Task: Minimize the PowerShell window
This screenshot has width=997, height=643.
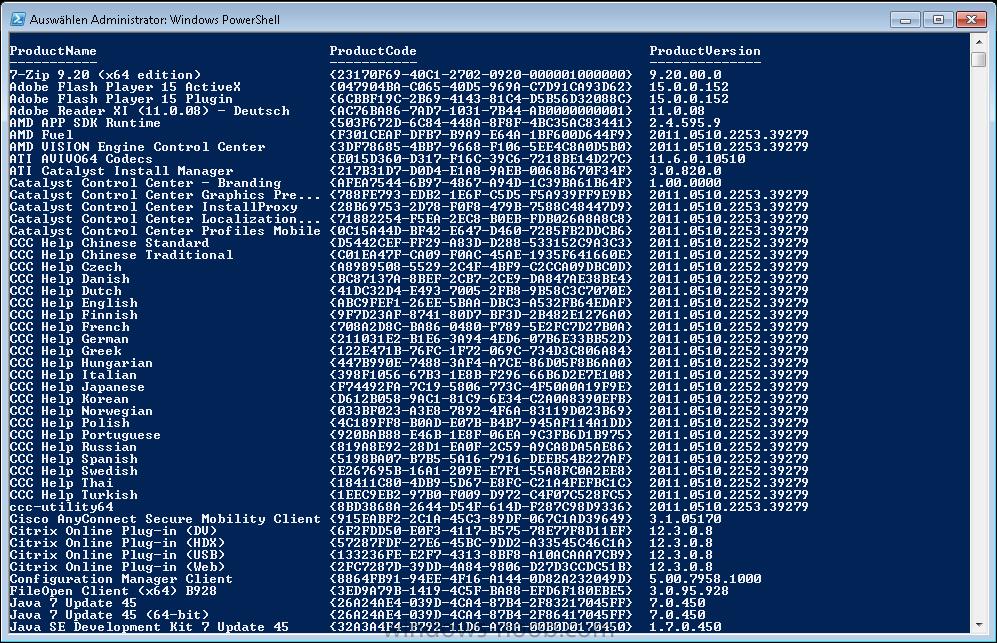Action: coord(905,20)
